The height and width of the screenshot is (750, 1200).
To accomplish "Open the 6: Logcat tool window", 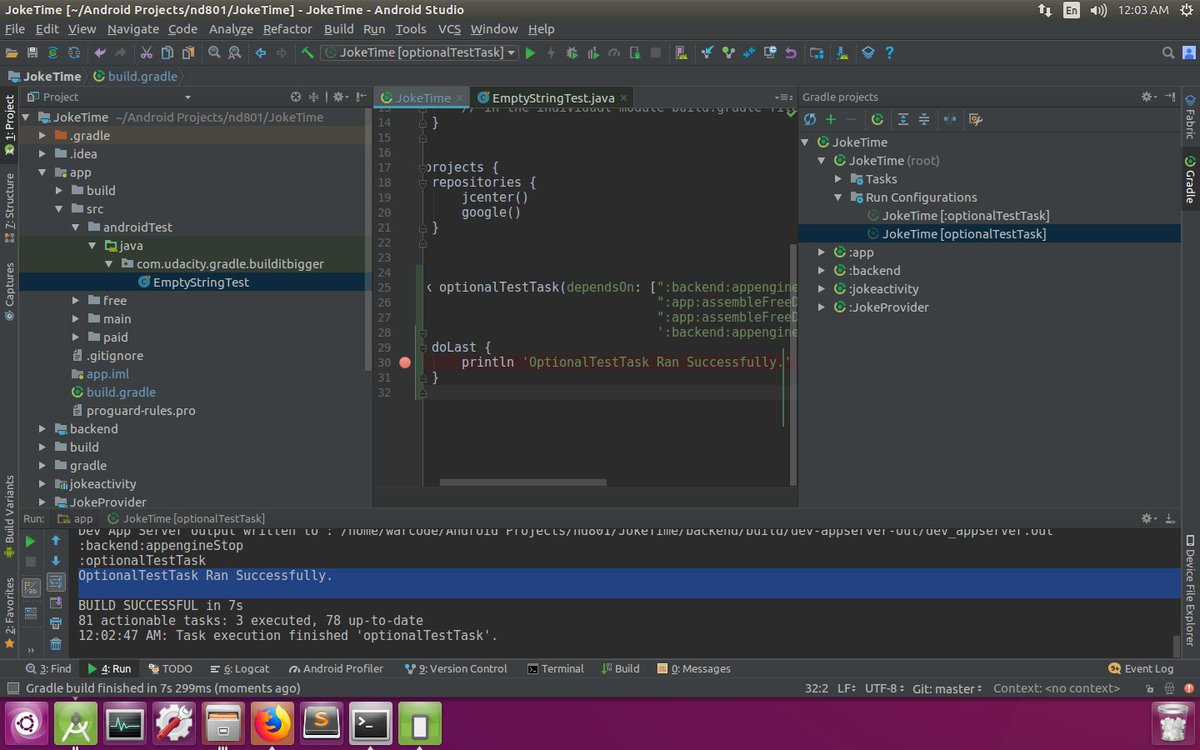I will 240,668.
